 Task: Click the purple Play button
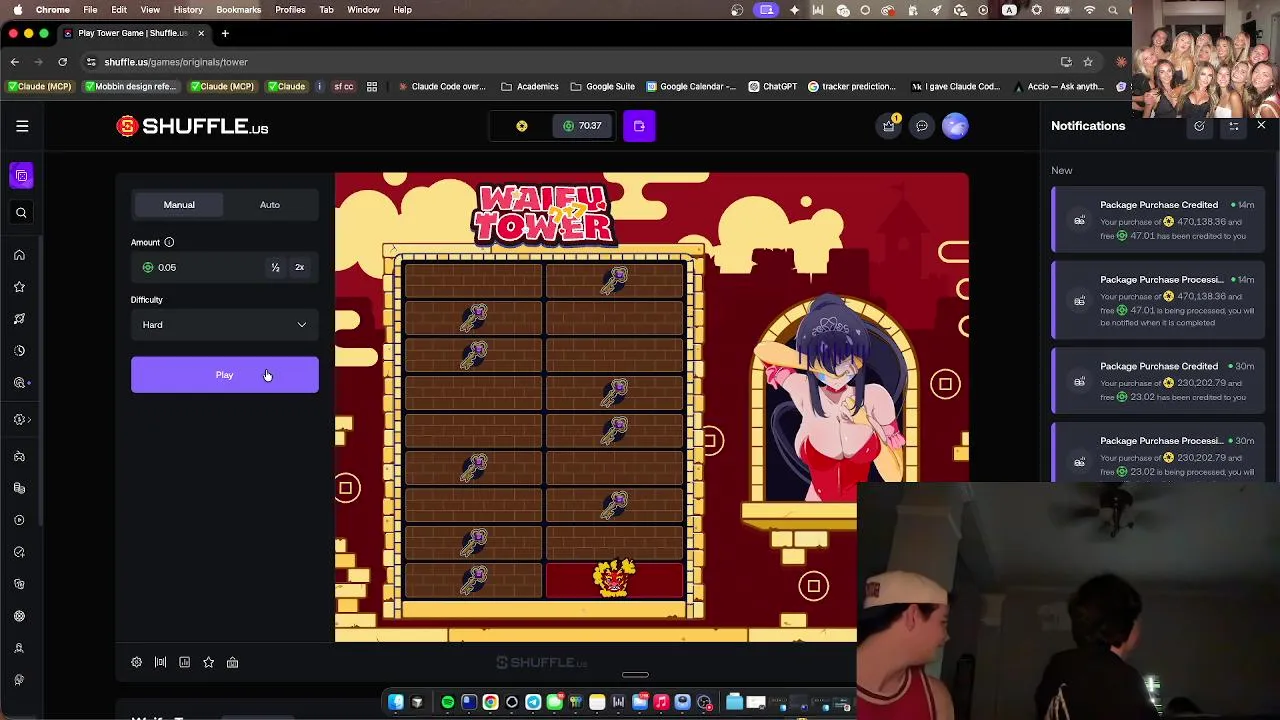click(x=225, y=375)
